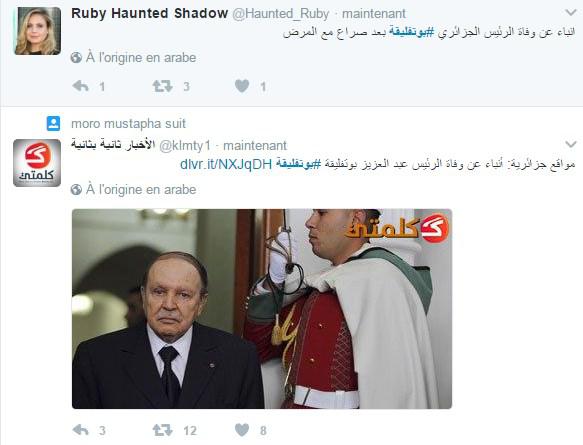Screen dimensions: 583x445
Task: Open Ruby Haunted Shadow display name
Action: pyautogui.click(x=149, y=13)
